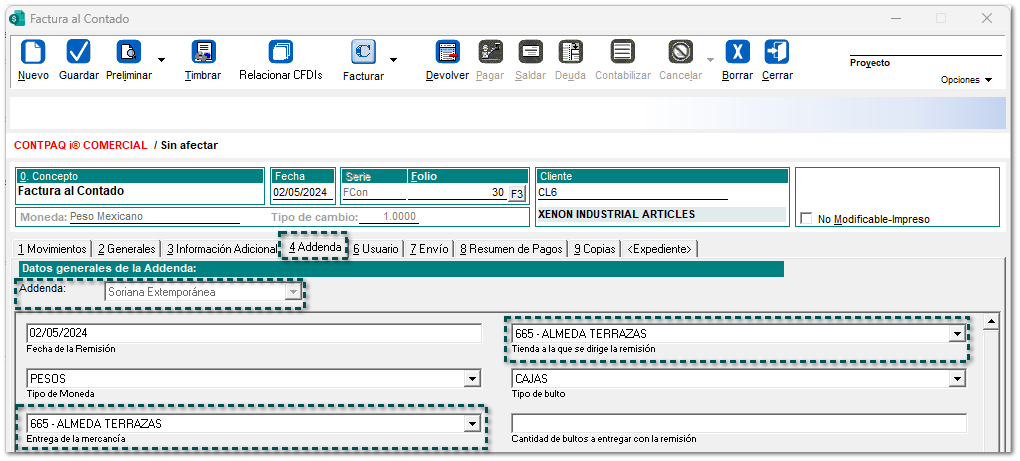Click the Relacionar CFDIs icon
Image resolution: width=1020 pixels, height=461 pixels.
pos(280,52)
